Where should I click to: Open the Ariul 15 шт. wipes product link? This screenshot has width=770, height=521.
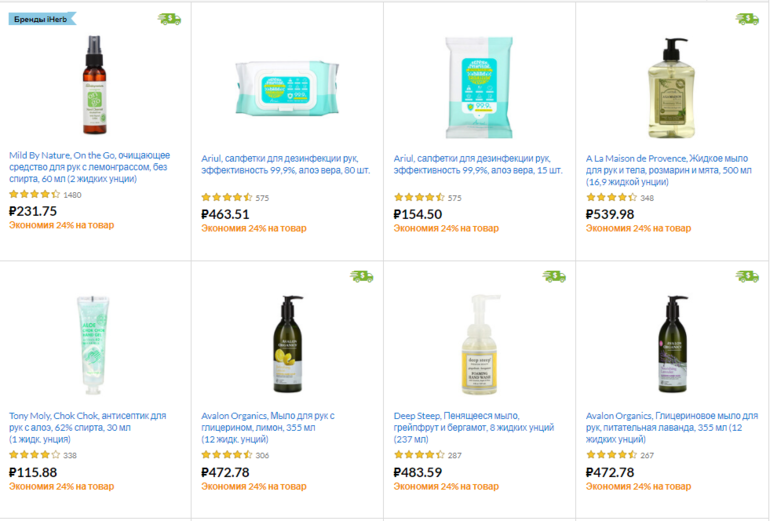click(x=472, y=165)
